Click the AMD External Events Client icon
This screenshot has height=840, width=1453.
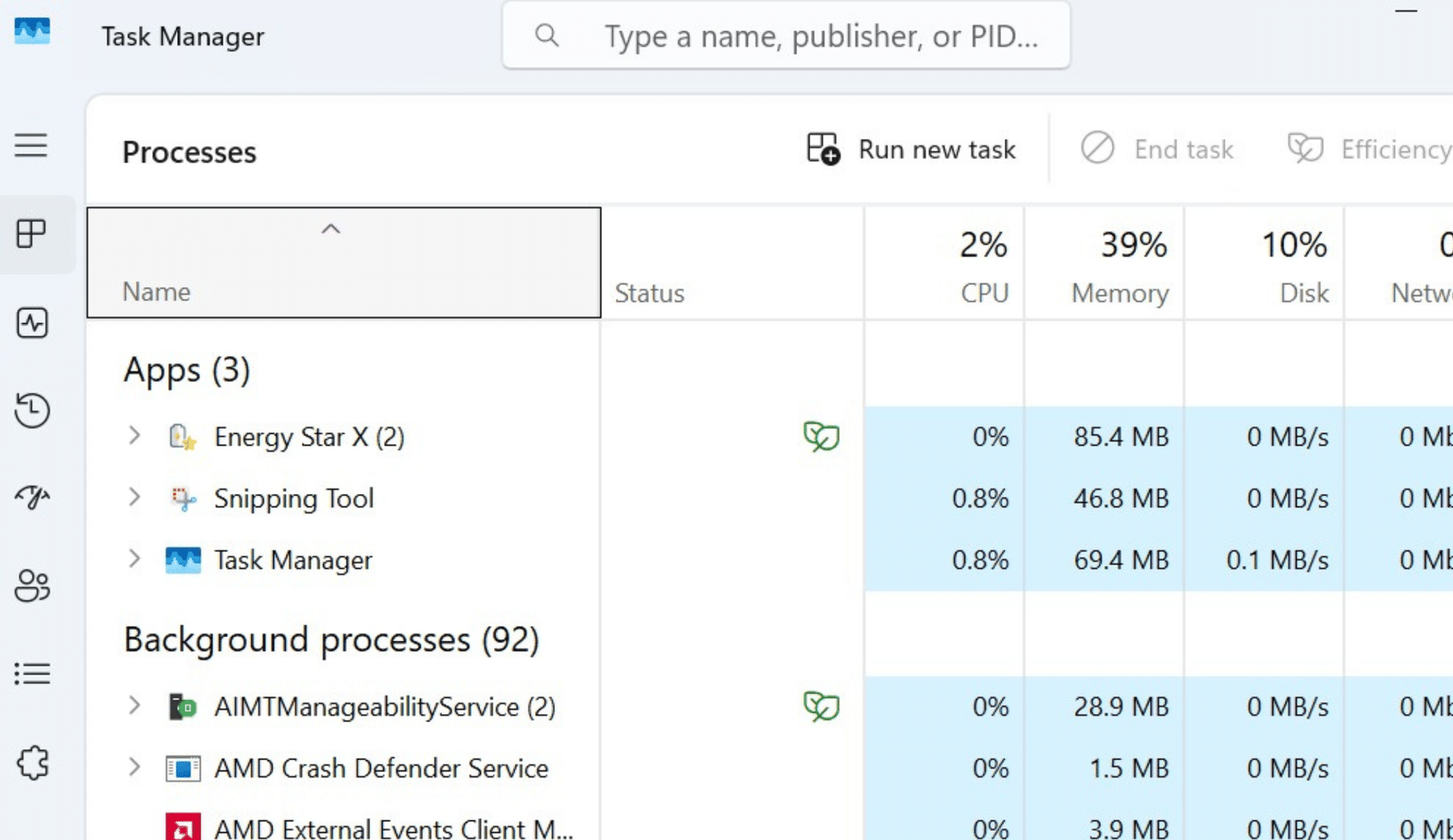[182, 827]
